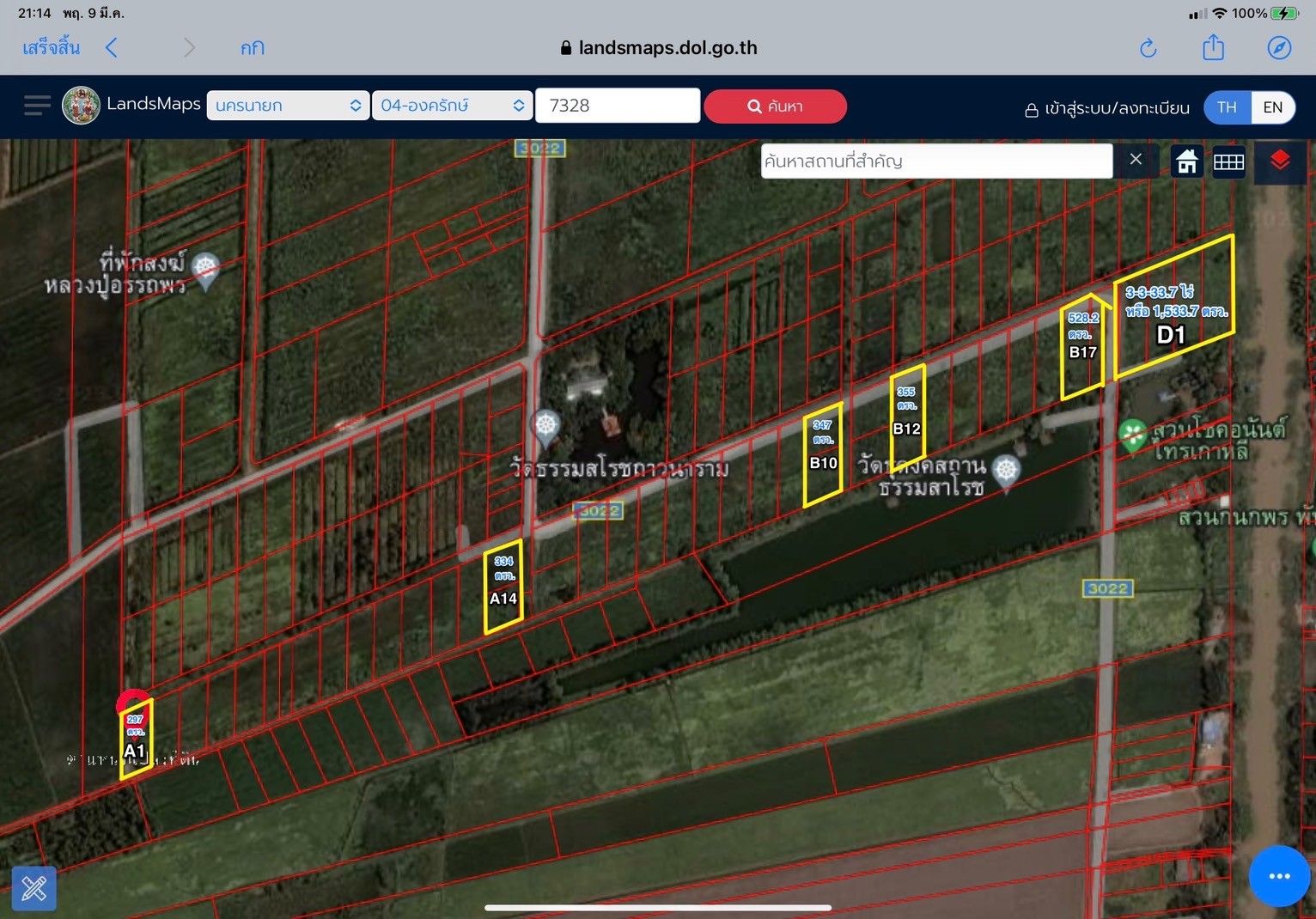Switch language to EN

pos(1272,107)
